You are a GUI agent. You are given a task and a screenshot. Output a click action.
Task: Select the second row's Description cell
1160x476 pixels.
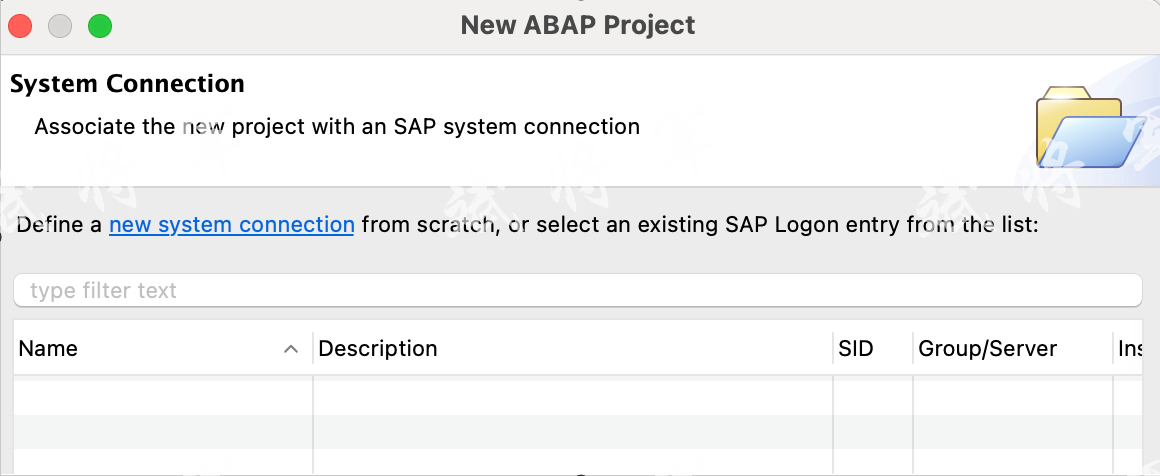[572, 431]
